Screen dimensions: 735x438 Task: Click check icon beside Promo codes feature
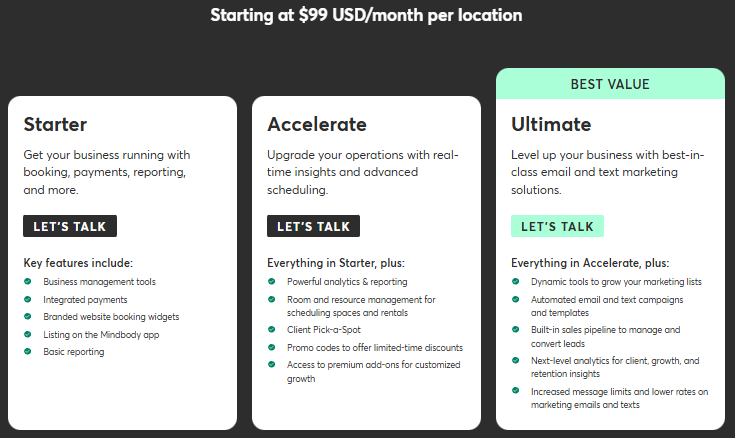click(x=272, y=347)
